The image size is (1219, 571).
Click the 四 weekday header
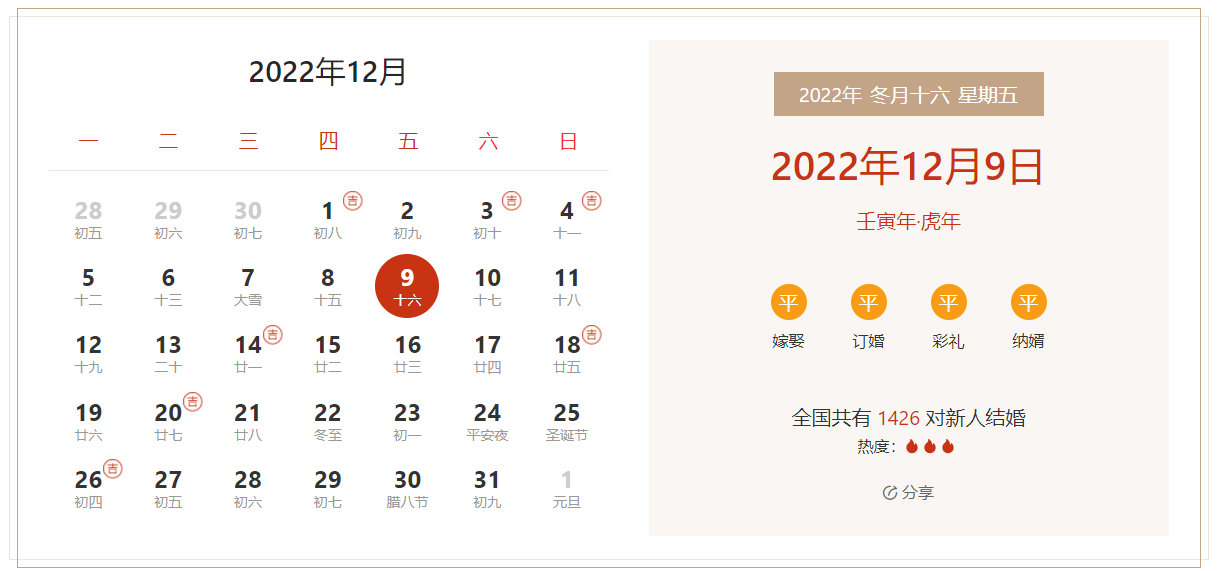click(x=328, y=141)
